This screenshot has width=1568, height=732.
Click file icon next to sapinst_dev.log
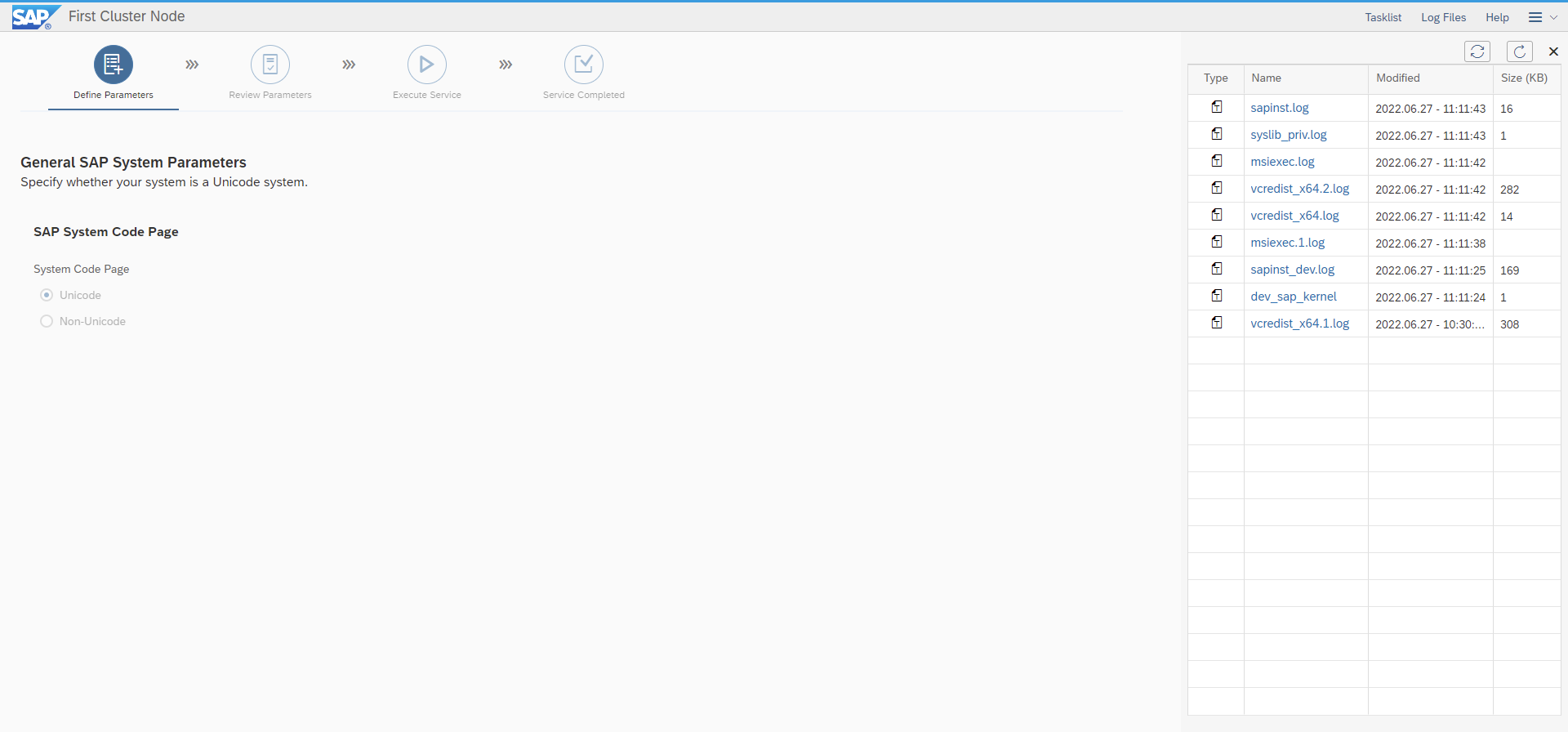pos(1217,269)
